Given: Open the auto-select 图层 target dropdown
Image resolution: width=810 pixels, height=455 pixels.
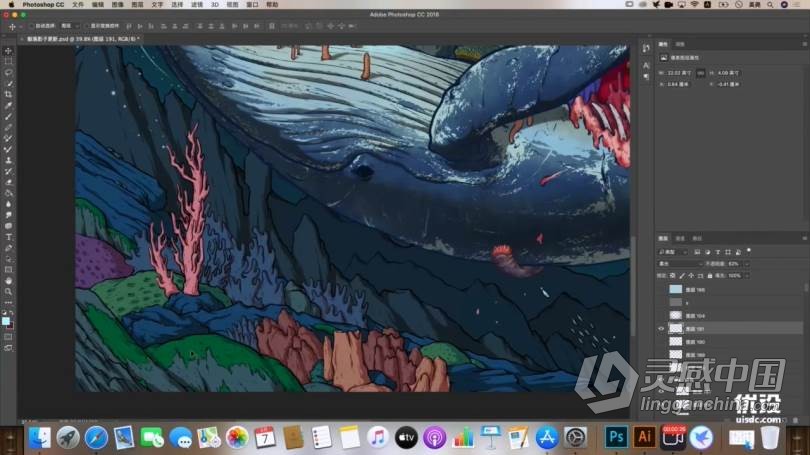Looking at the screenshot, I should pos(70,27).
